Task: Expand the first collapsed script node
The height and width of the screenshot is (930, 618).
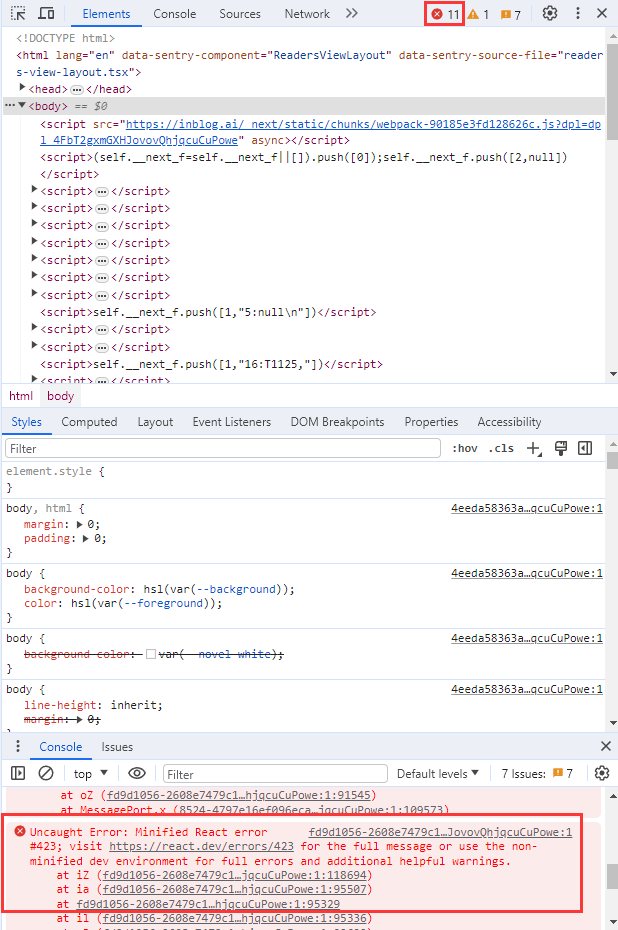Action: coord(34,190)
